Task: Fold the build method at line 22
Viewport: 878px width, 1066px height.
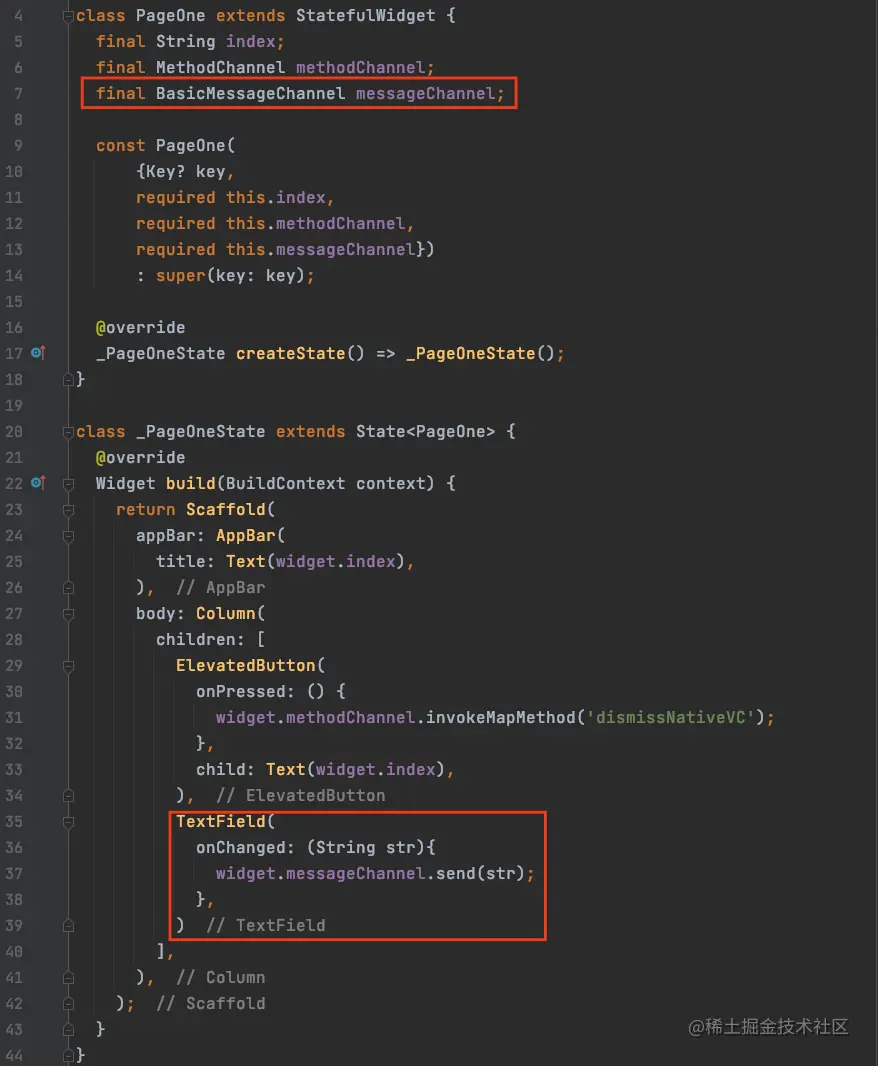Action: [x=68, y=484]
